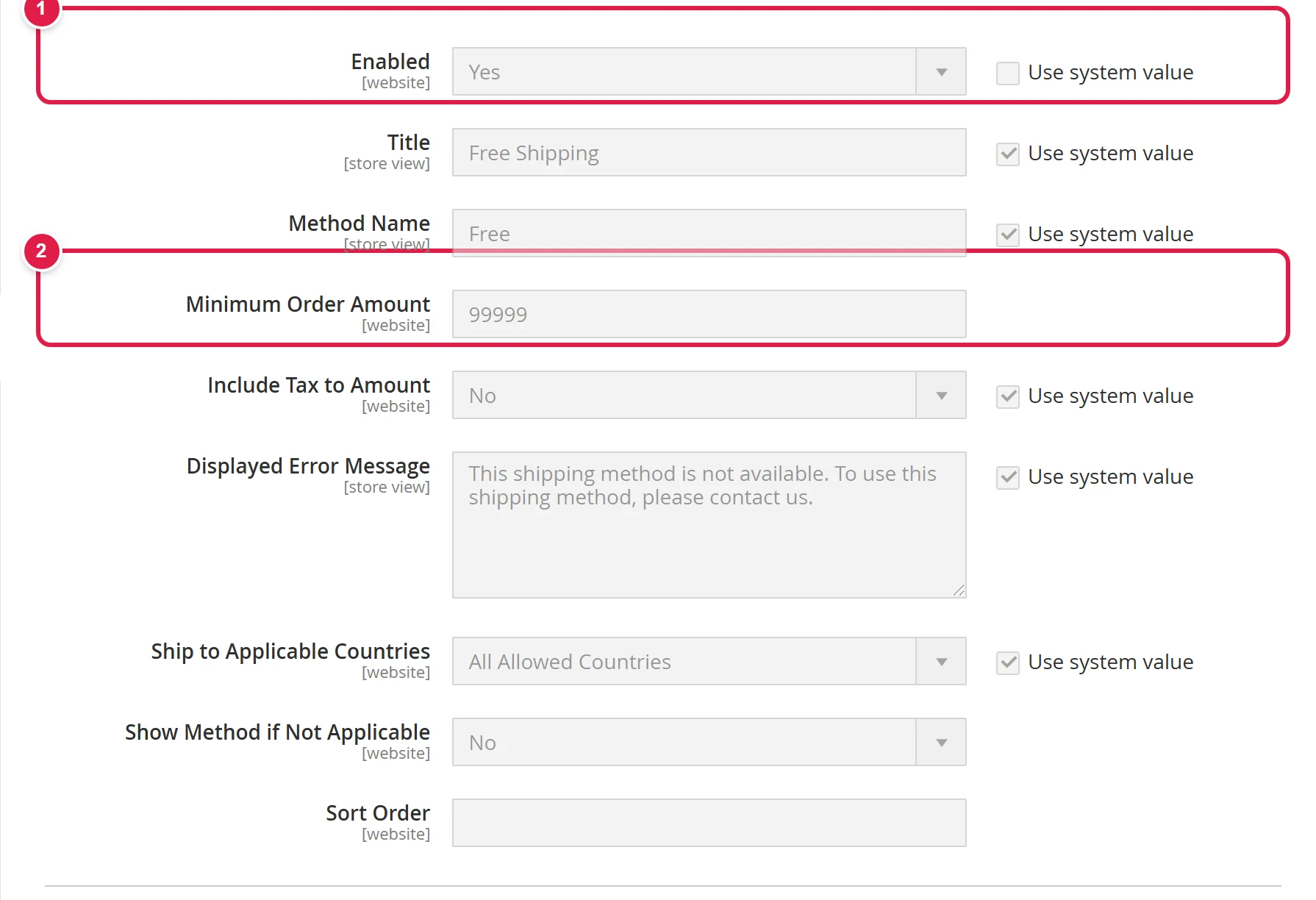Uncheck Use system value for Include Tax to Amount
1316x900 pixels.
[1007, 396]
